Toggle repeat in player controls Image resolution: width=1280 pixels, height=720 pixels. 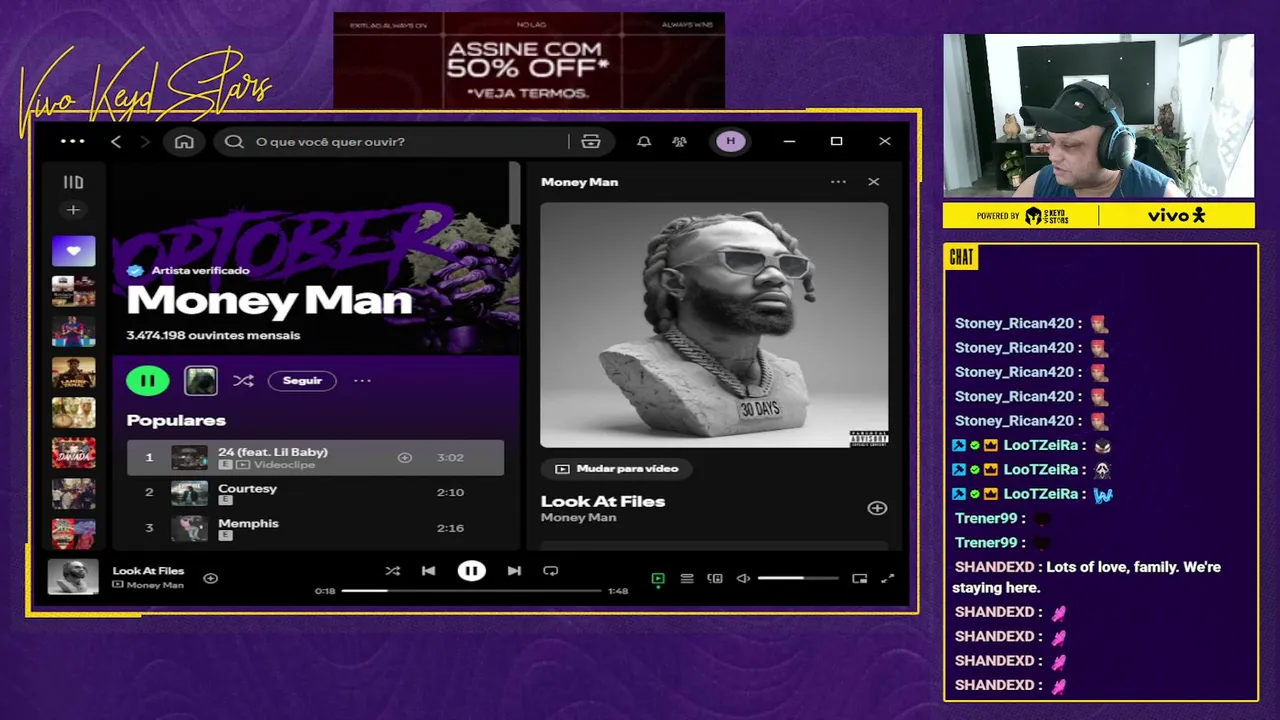pos(550,571)
